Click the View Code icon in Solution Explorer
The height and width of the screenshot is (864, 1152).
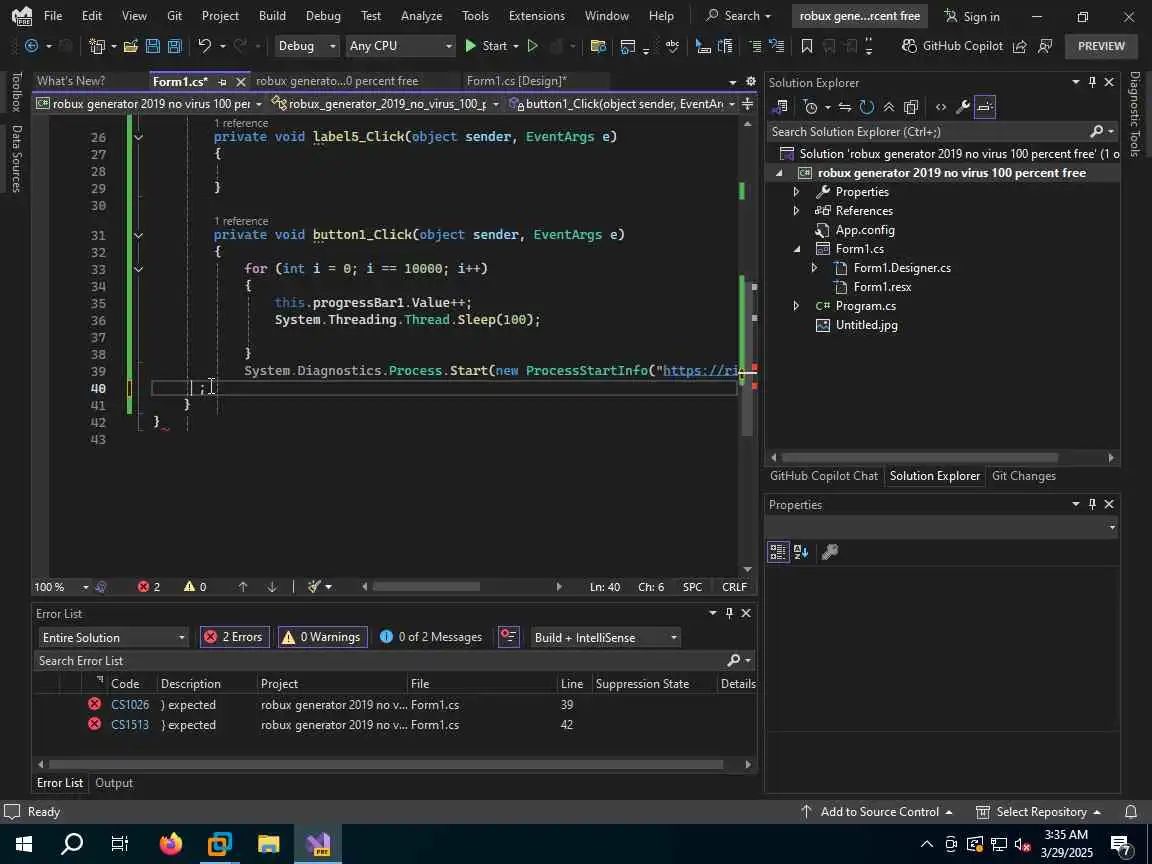pos(940,107)
